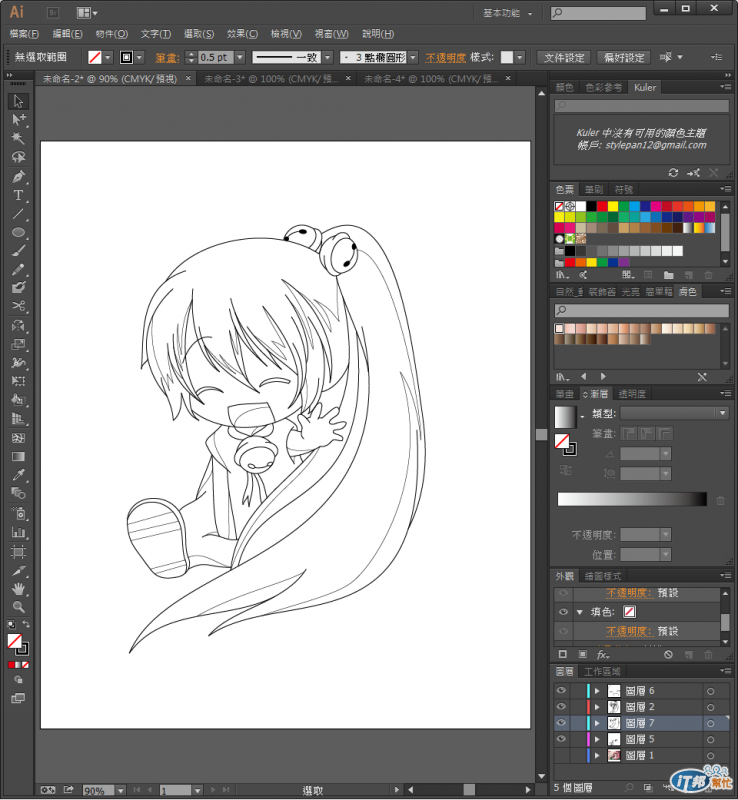The height and width of the screenshot is (800, 738).
Task: Select the Hand tool
Action: pos(18,589)
